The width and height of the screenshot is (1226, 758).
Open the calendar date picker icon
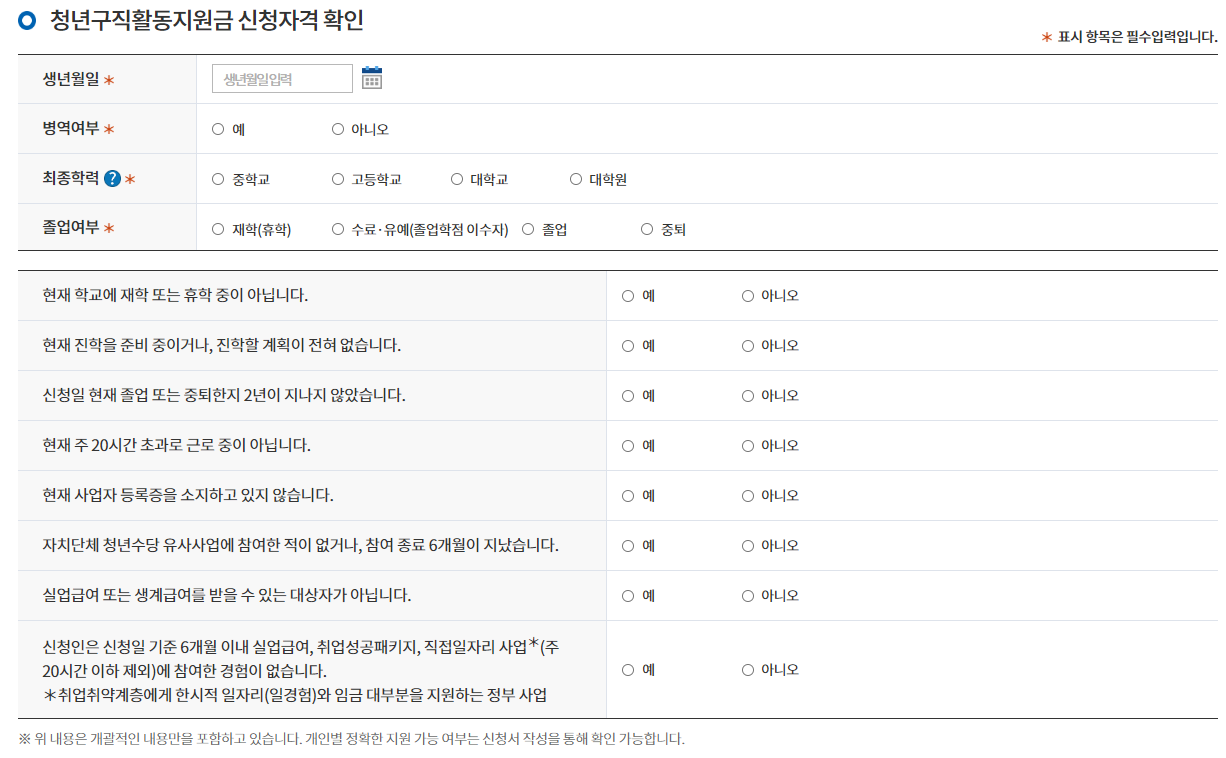372,78
